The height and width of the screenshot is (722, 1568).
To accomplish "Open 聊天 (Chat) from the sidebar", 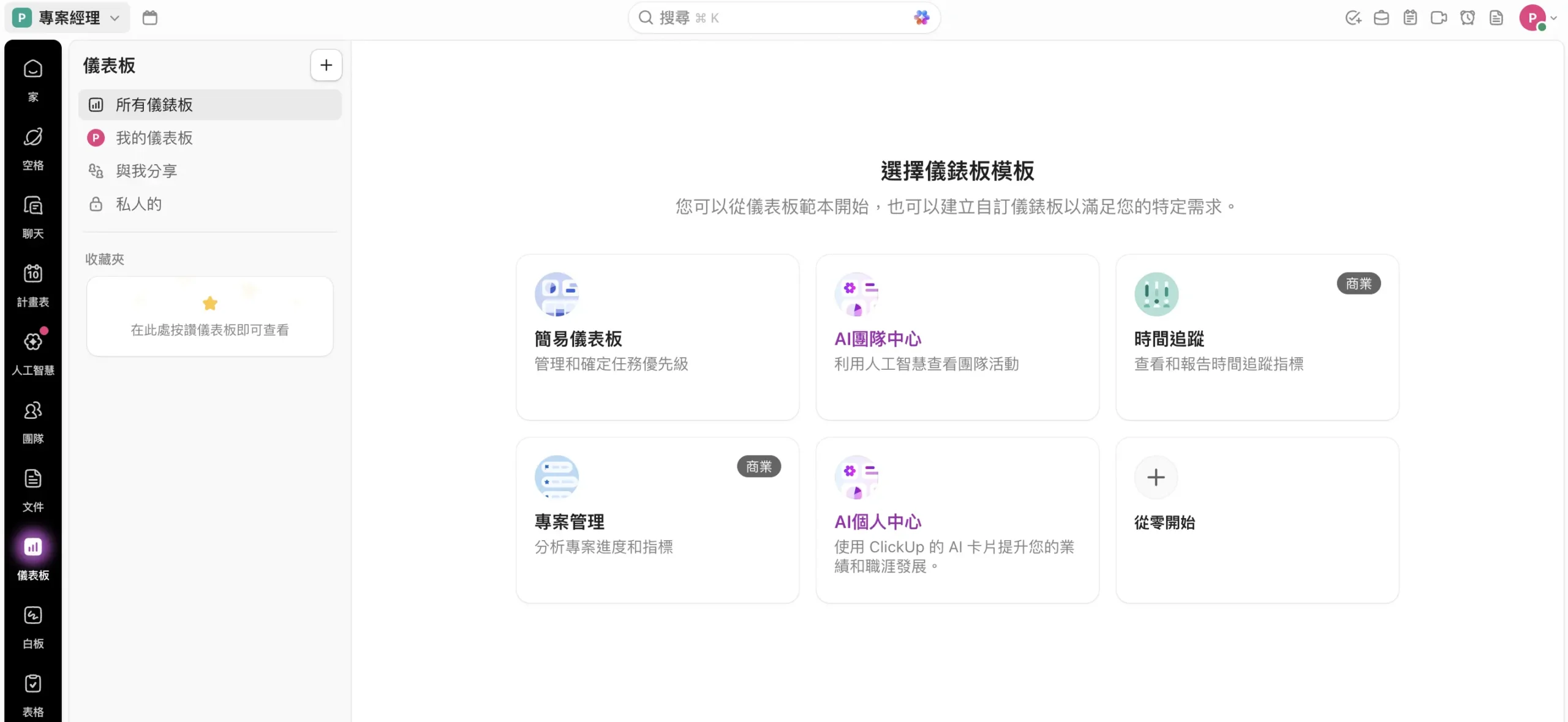I will [x=32, y=214].
